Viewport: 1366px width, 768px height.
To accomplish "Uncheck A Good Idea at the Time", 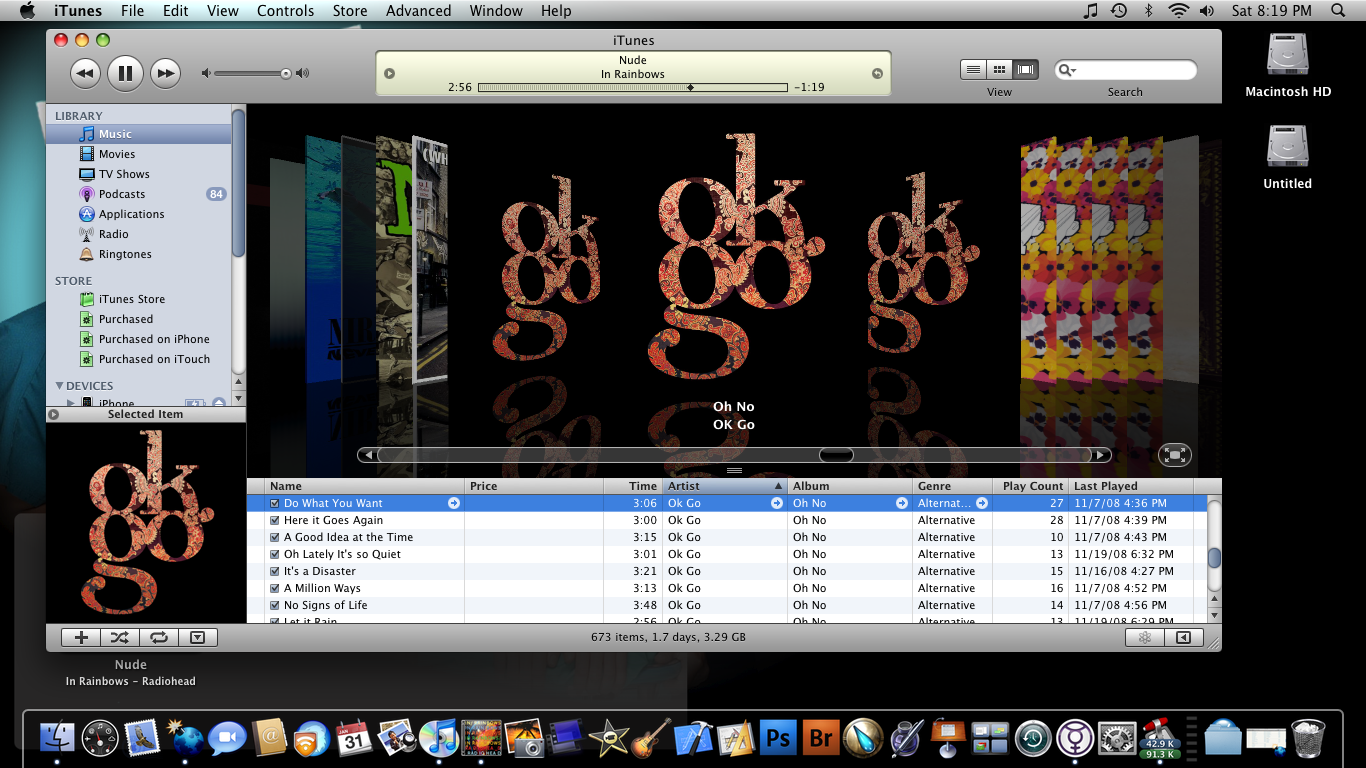I will pyautogui.click(x=275, y=537).
